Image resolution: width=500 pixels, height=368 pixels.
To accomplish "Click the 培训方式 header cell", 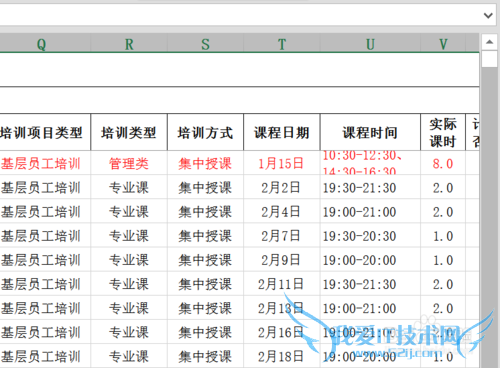I will (x=205, y=132).
